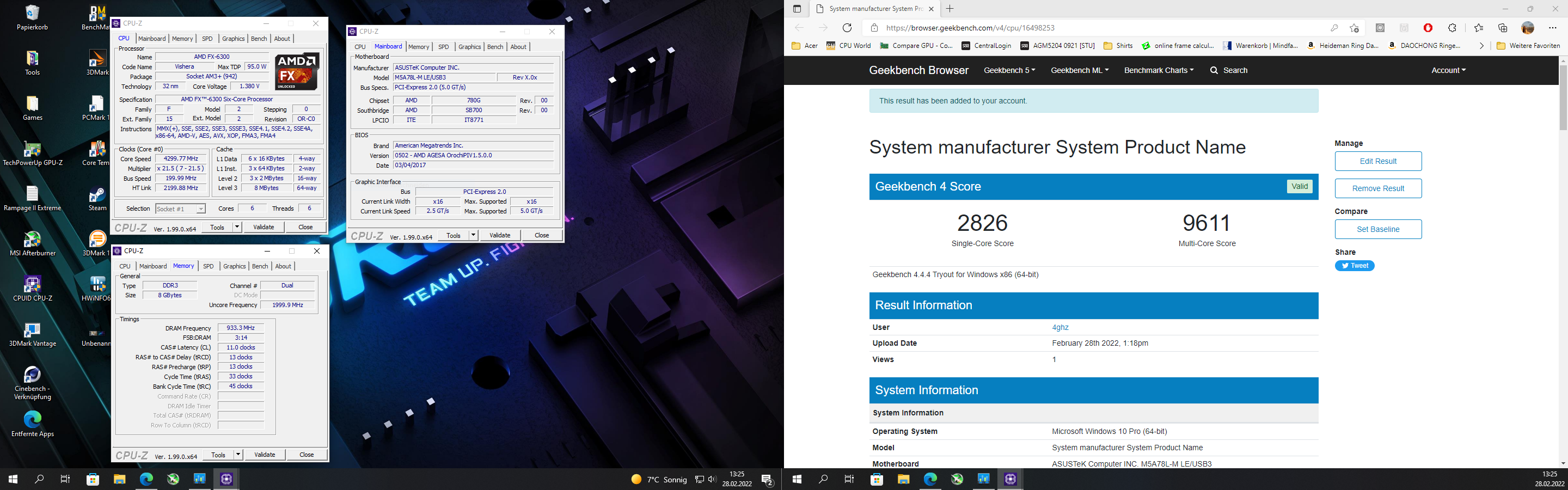Image resolution: width=1568 pixels, height=490 pixels.
Task: Open the Tools desktop shortcut
Action: coord(32,63)
